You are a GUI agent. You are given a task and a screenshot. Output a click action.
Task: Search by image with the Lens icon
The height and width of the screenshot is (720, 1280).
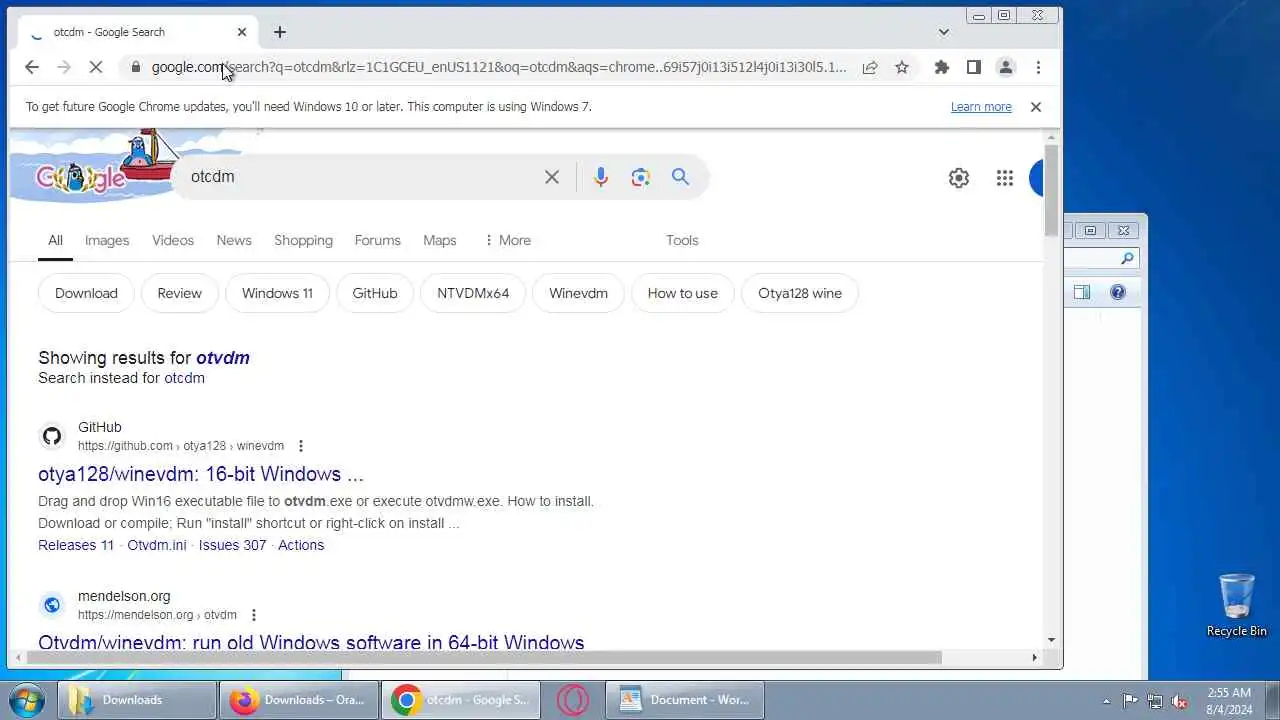(x=641, y=177)
